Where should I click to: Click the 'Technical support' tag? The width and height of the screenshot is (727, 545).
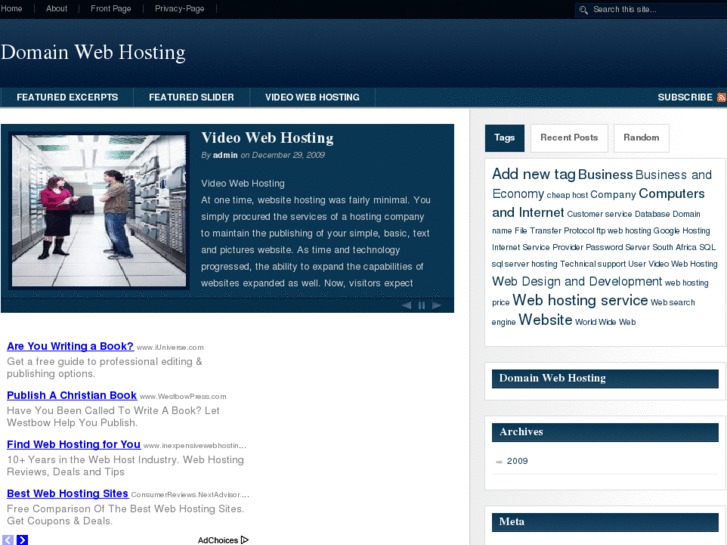click(x=593, y=264)
